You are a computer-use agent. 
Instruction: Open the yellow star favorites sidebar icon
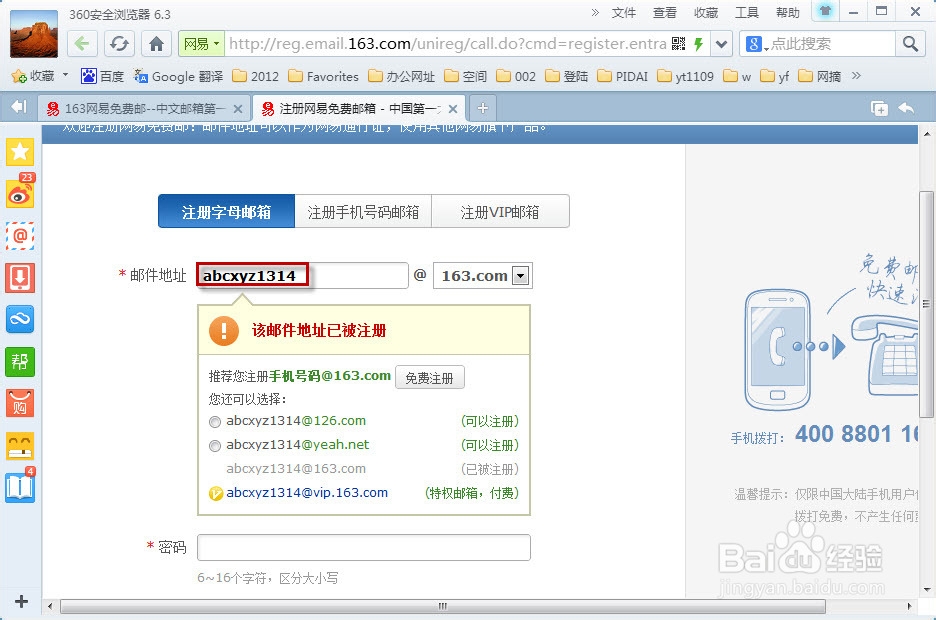(20, 152)
